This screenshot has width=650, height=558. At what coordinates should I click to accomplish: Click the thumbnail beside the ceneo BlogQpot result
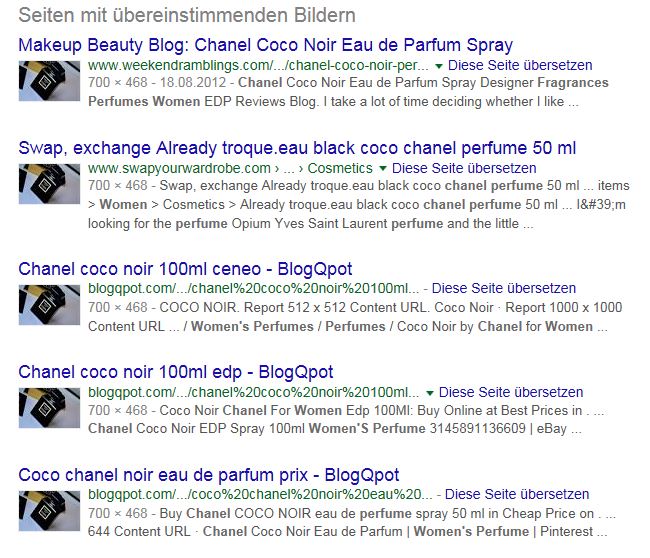click(49, 305)
